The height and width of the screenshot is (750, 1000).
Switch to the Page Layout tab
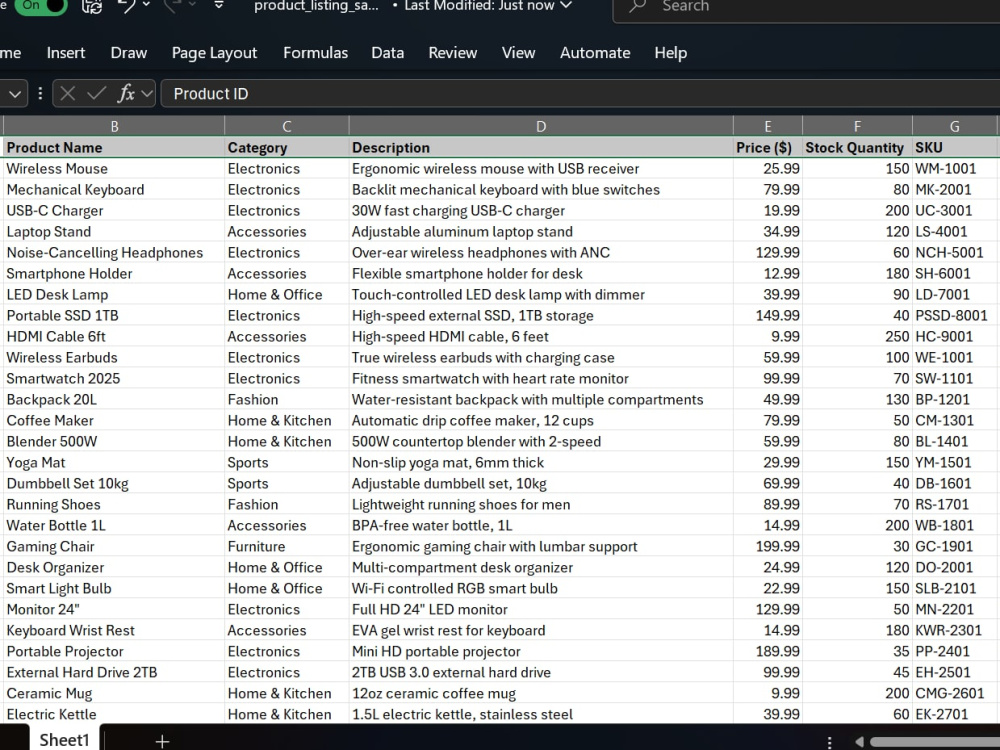[x=214, y=53]
